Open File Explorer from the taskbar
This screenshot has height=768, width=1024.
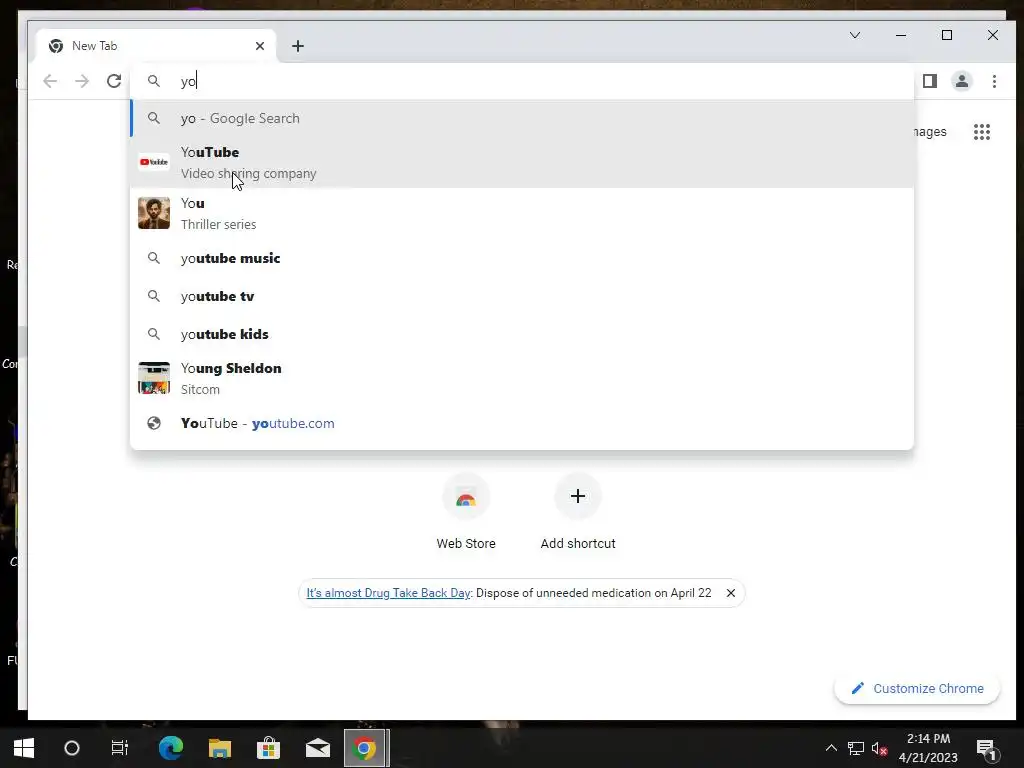pyautogui.click(x=219, y=748)
